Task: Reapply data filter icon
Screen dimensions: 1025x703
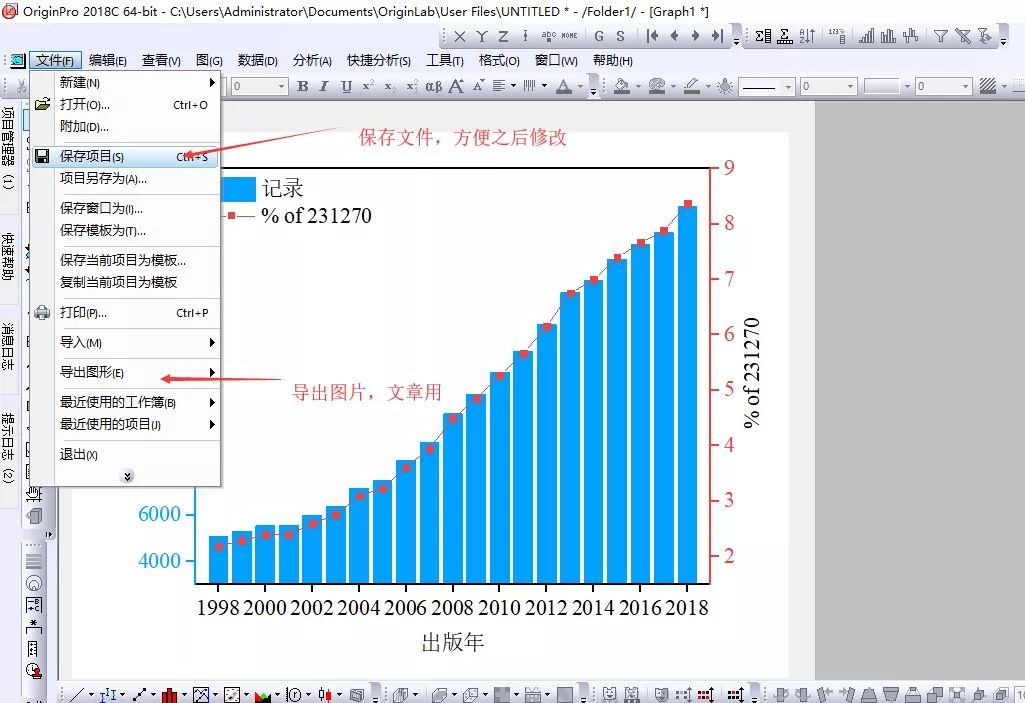Action: (985, 37)
